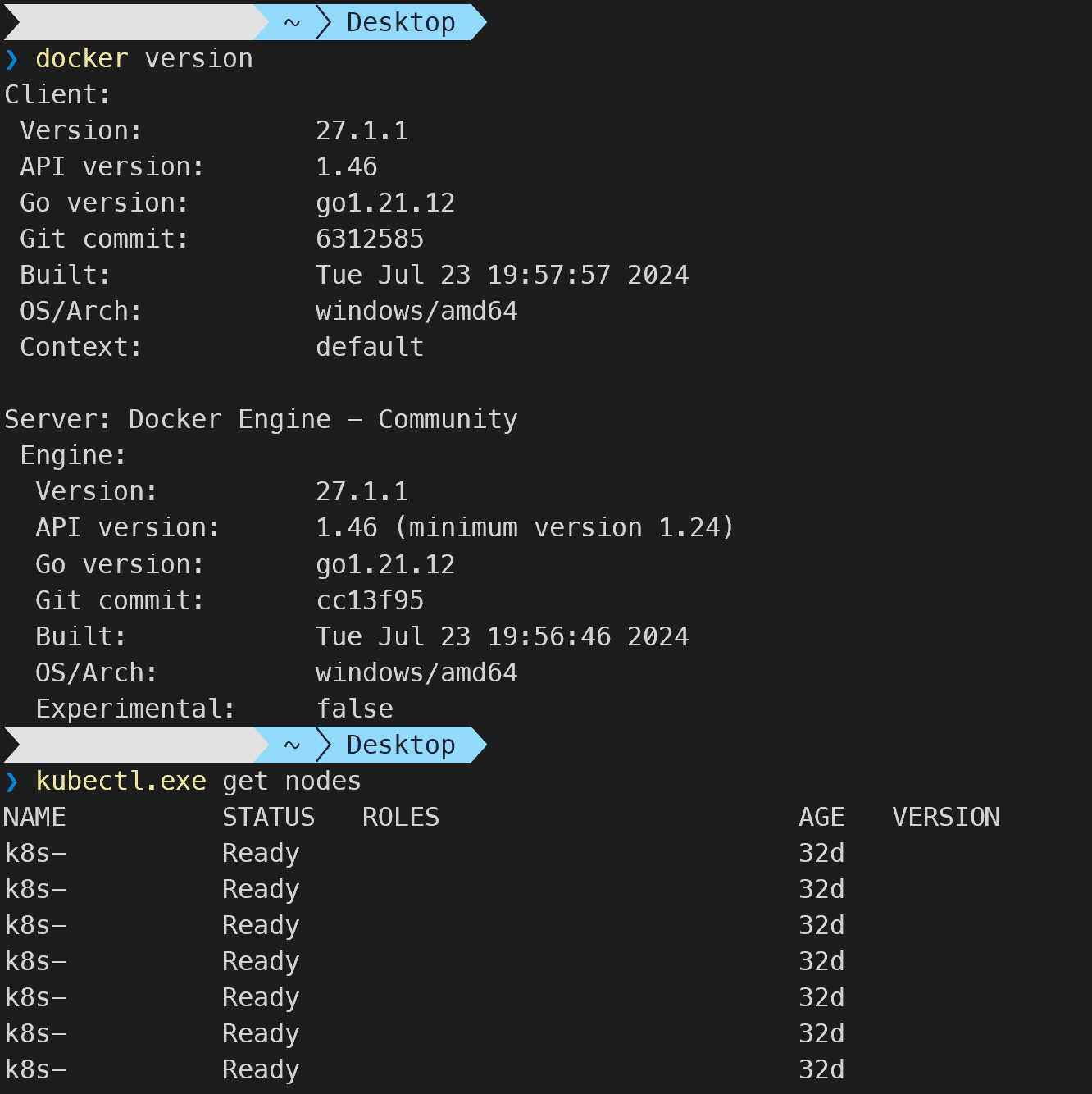Click the VERSION column header
1092x1094 pixels.
[x=946, y=817]
